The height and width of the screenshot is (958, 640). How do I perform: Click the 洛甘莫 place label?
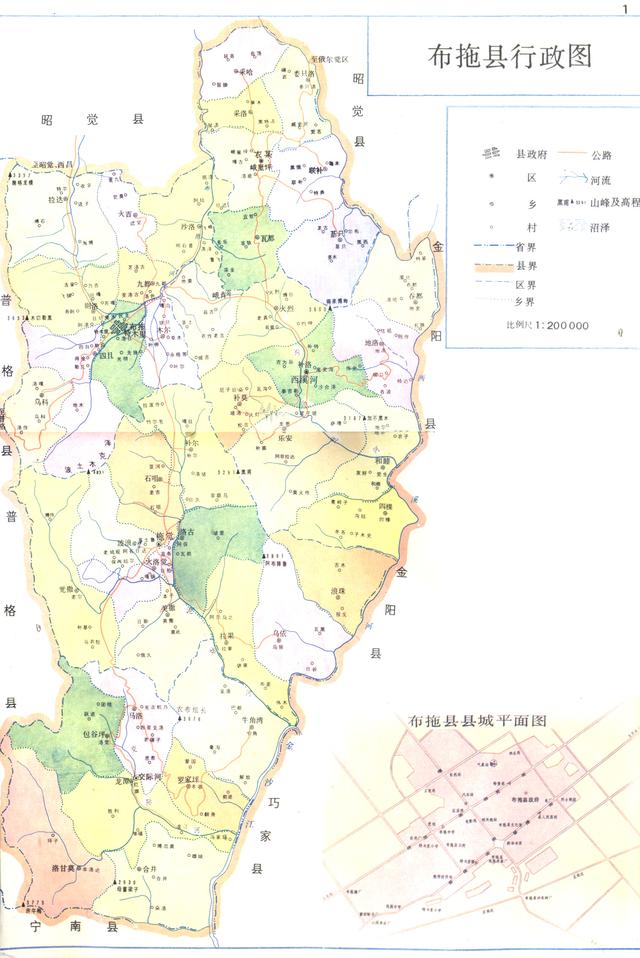[63, 868]
